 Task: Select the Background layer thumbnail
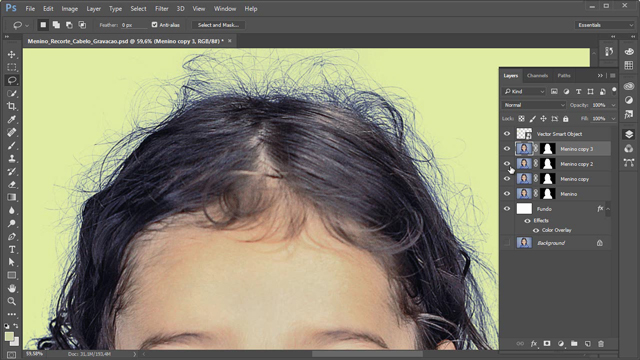tap(524, 243)
